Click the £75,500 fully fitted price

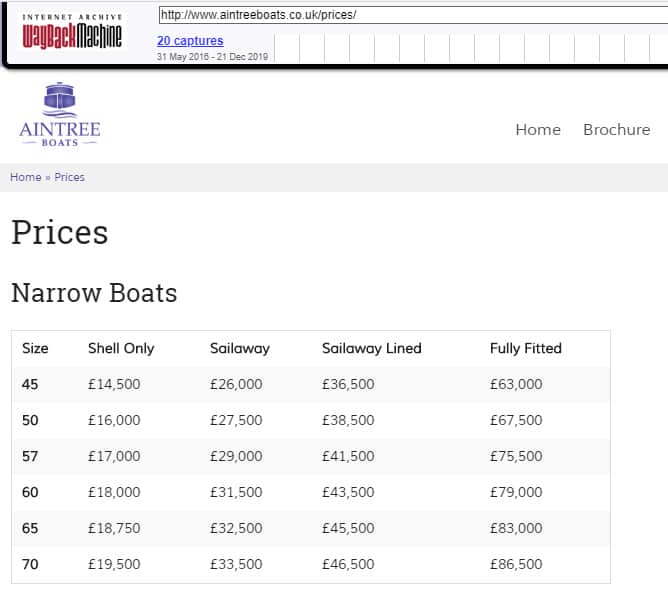click(516, 456)
